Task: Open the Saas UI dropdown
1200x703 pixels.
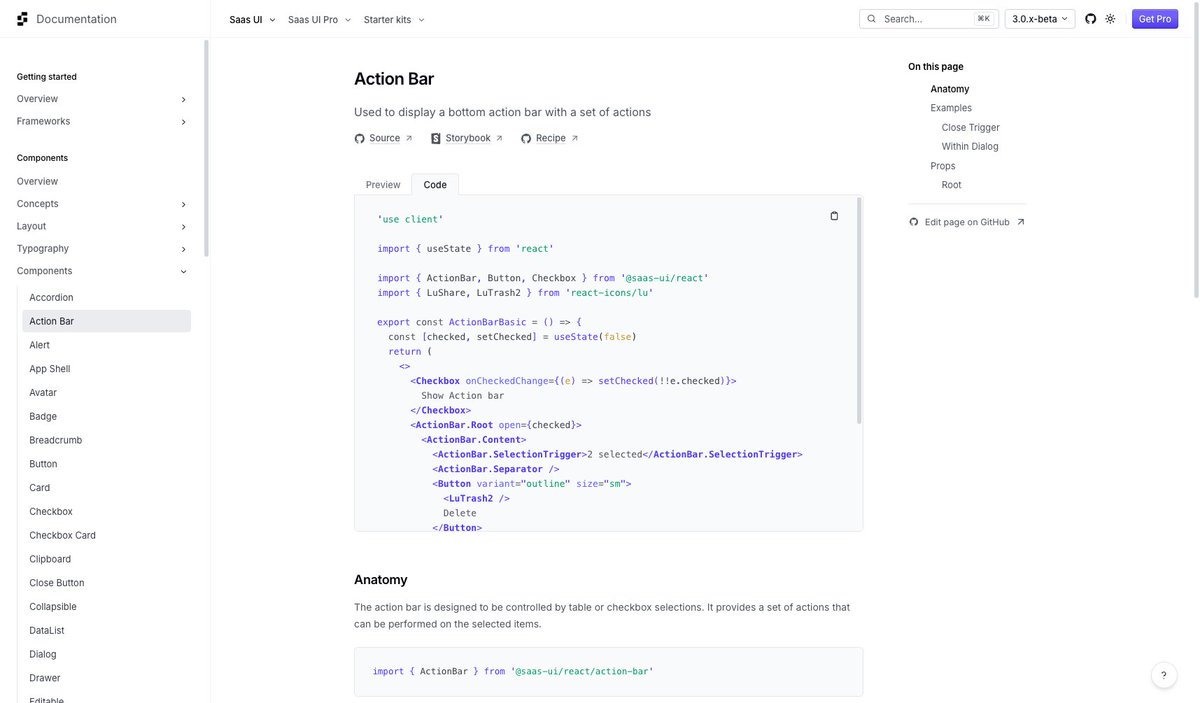Action: coord(252,19)
